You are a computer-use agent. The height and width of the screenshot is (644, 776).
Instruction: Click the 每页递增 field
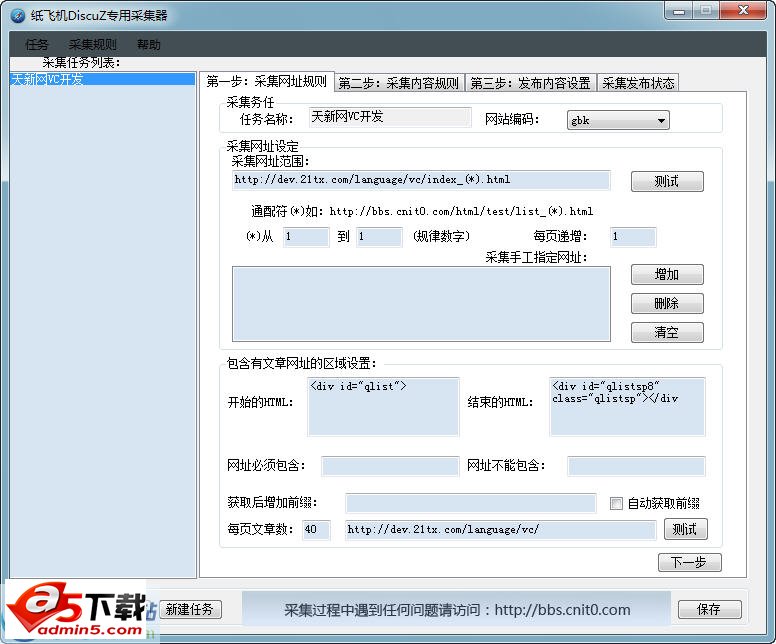(x=633, y=237)
